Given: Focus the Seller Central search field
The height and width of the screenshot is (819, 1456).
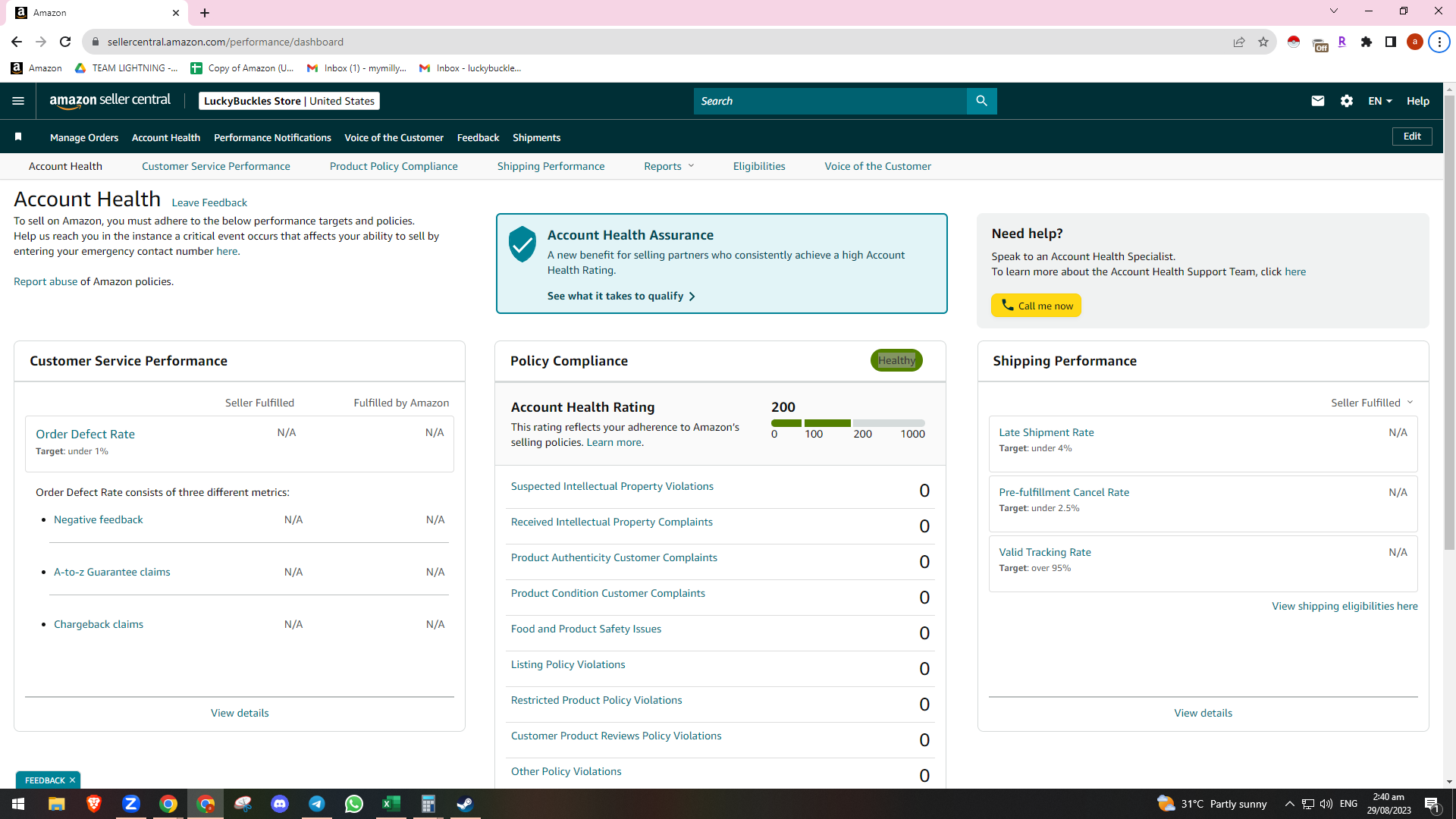Looking at the screenshot, I should (x=830, y=101).
